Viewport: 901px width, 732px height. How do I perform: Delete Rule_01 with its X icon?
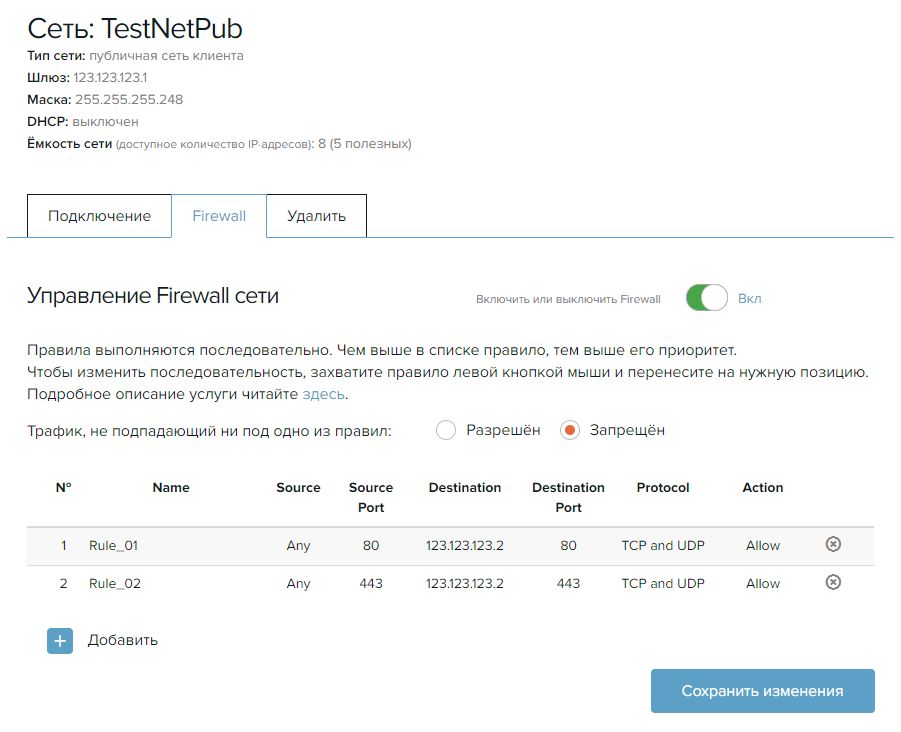pos(833,544)
